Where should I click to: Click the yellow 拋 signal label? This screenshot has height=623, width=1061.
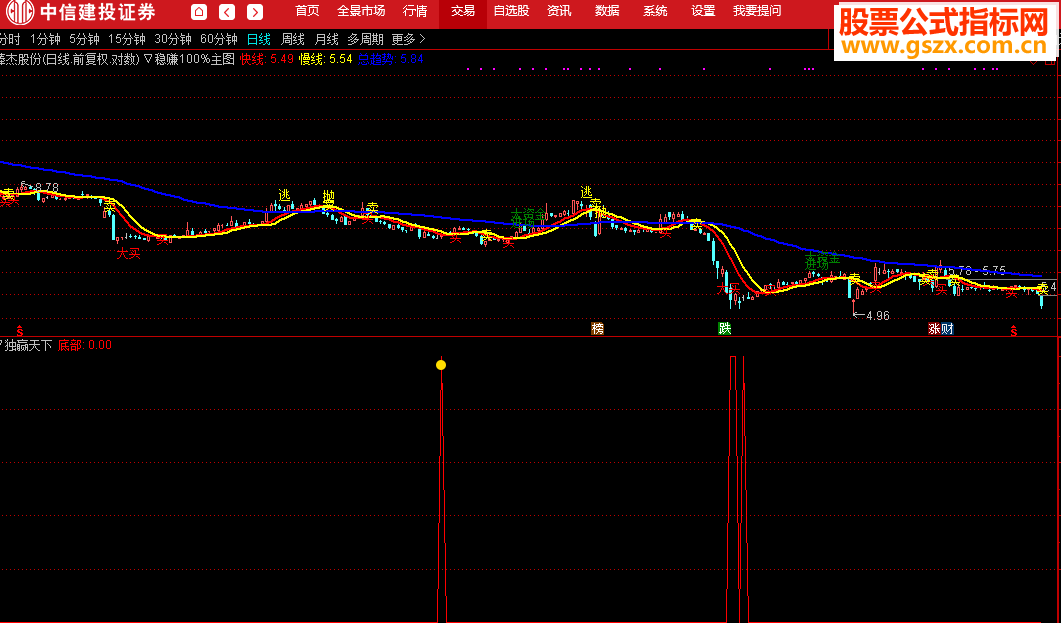[328, 197]
